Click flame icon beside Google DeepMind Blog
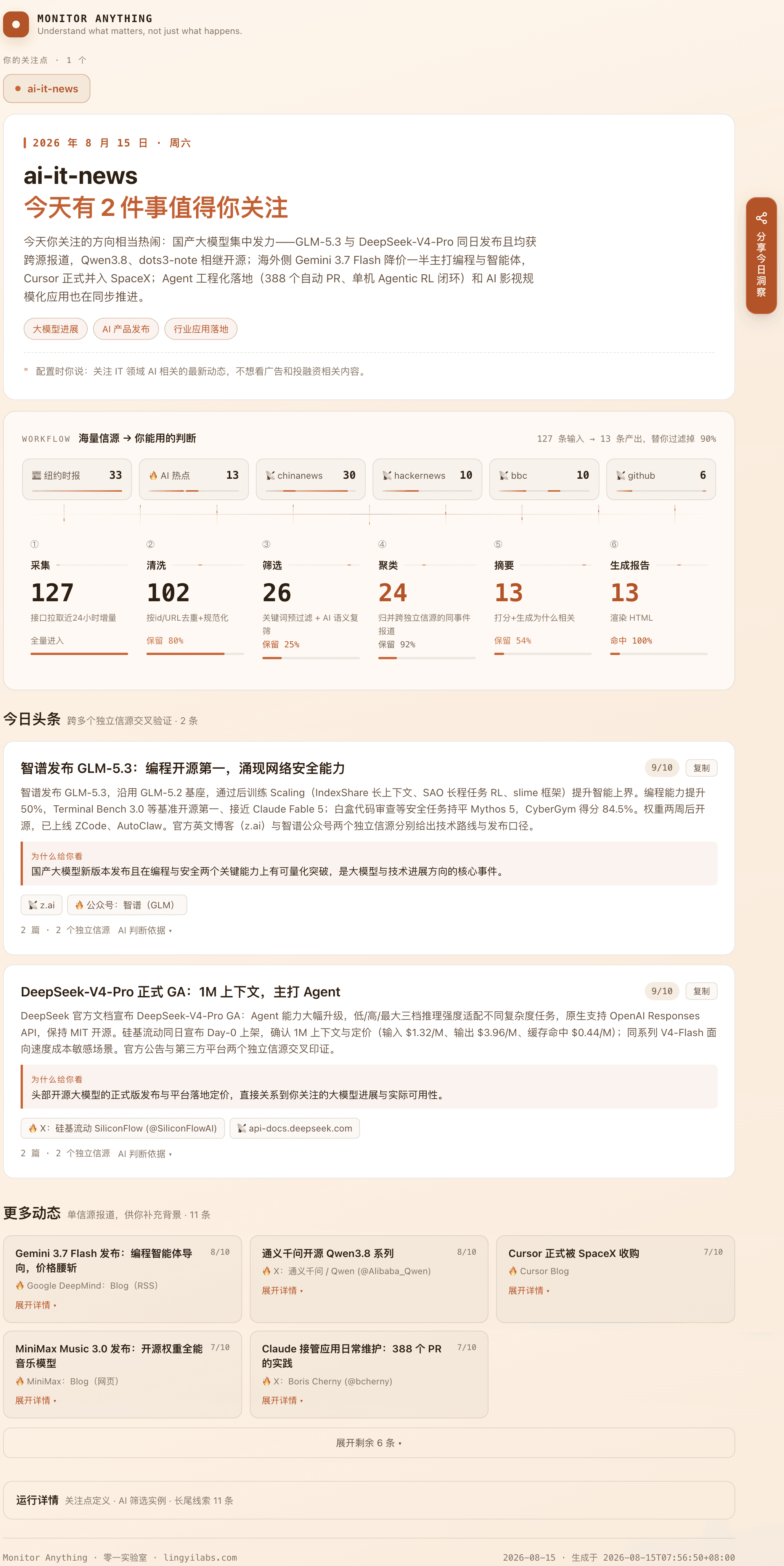The image size is (784, 1566). [20, 1285]
